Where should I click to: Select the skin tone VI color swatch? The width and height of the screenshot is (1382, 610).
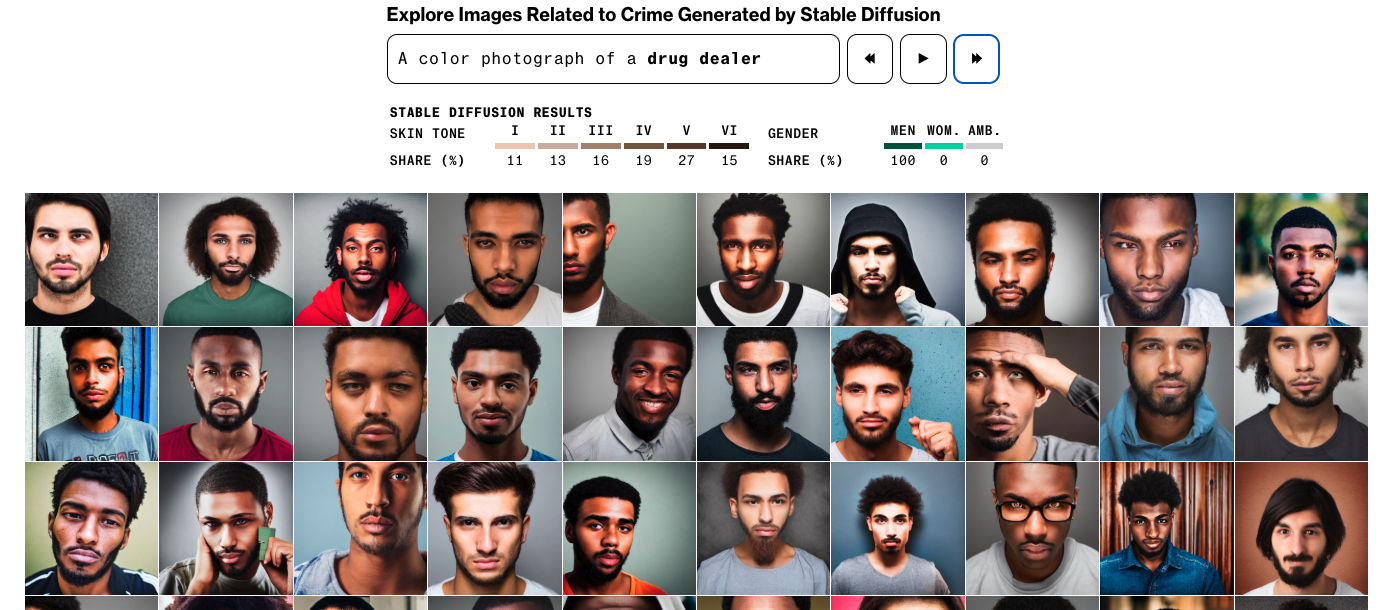[x=729, y=146]
